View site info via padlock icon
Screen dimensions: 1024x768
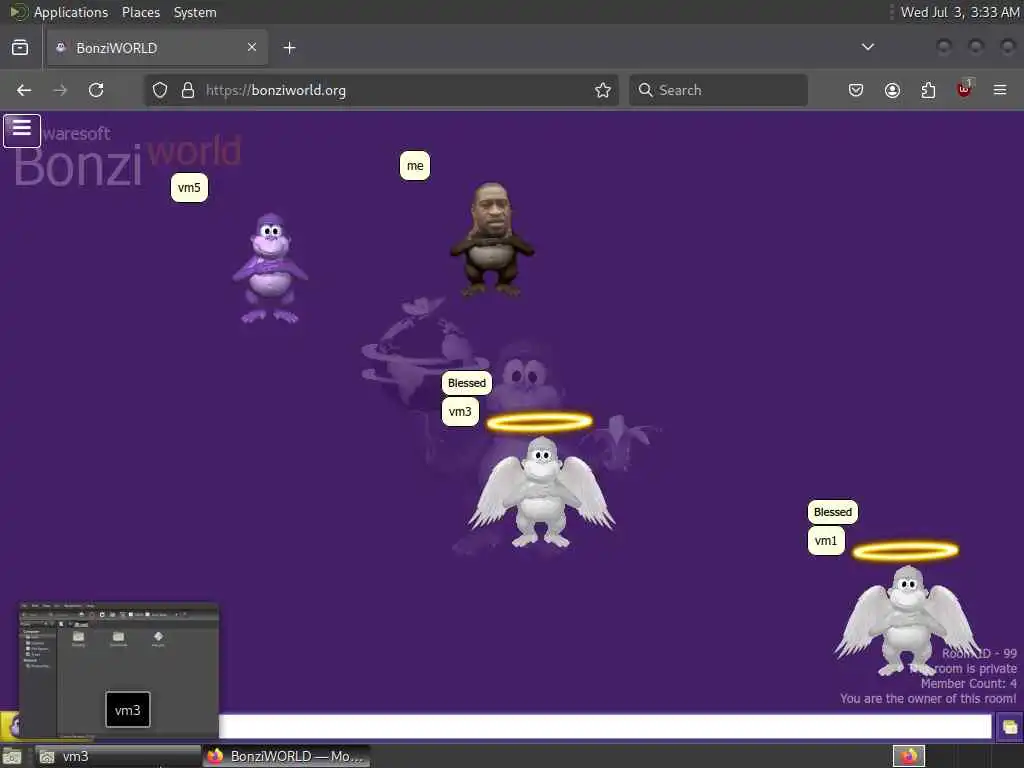(x=188, y=90)
